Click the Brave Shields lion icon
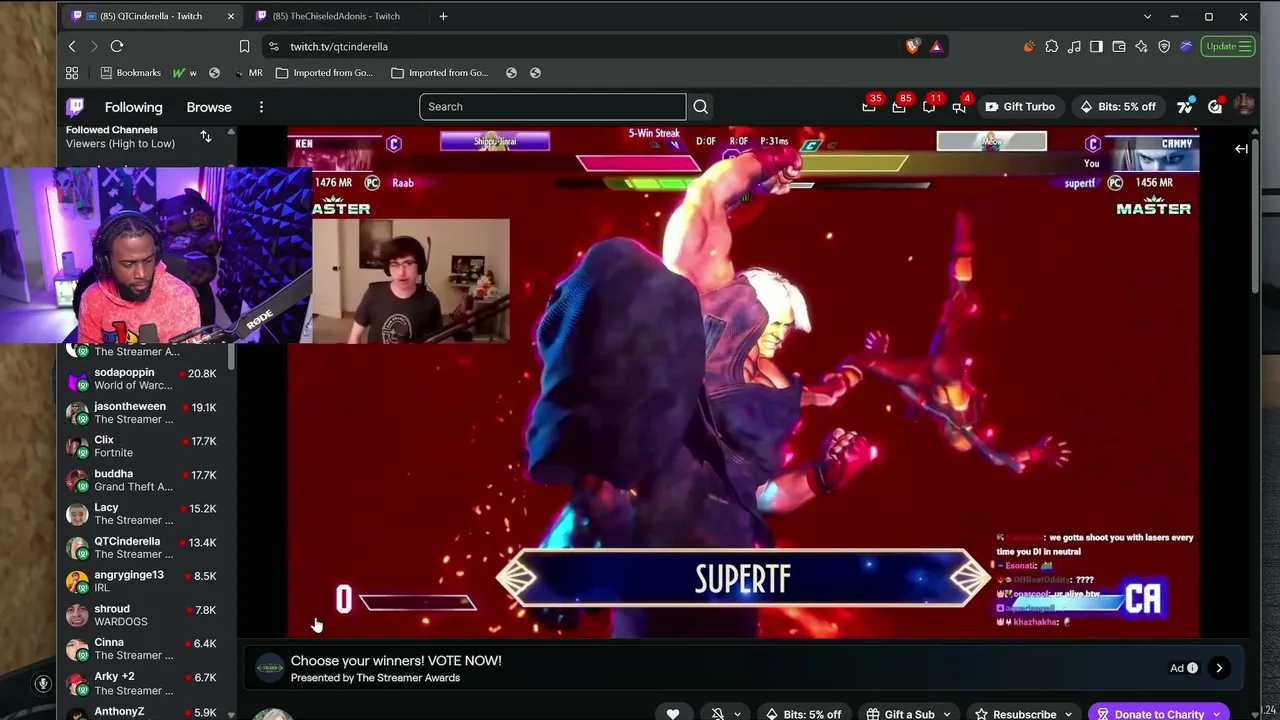The width and height of the screenshot is (1280, 720). point(912,46)
